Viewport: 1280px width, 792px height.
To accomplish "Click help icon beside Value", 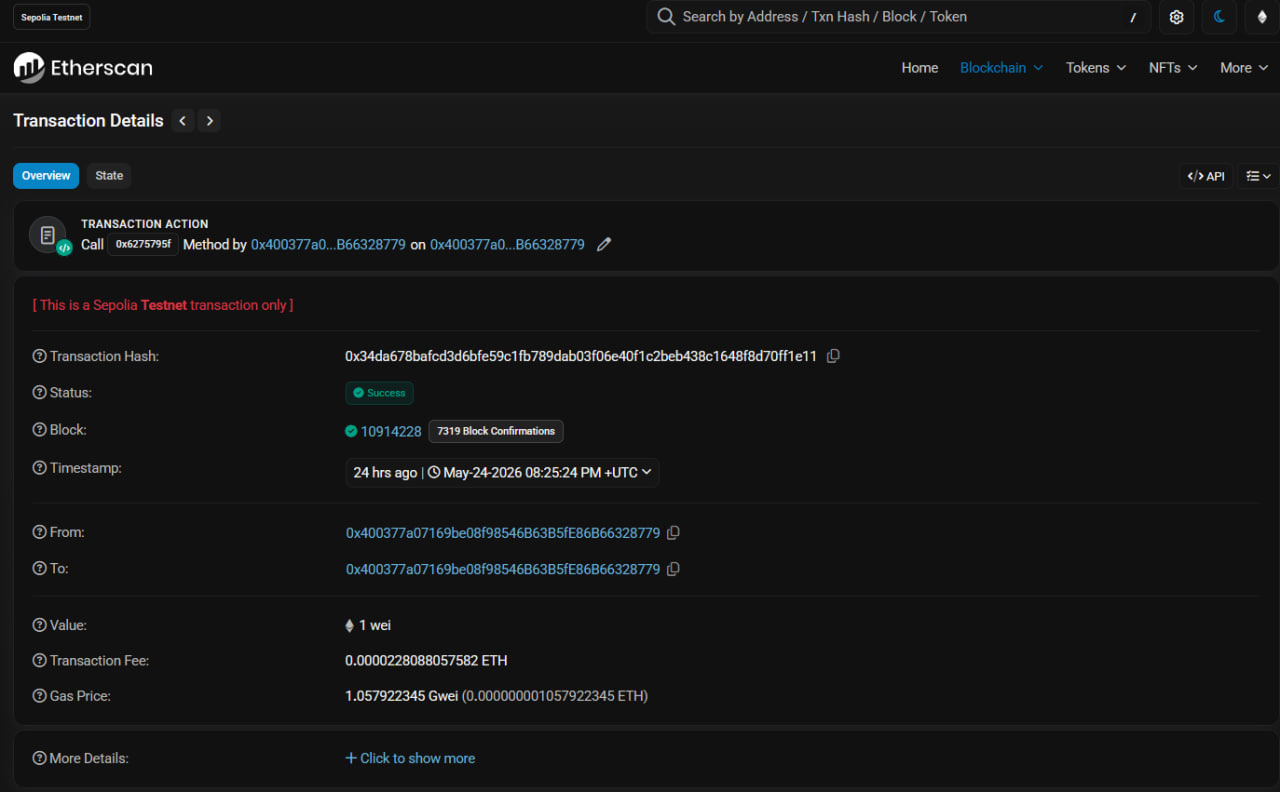I will coord(40,626).
